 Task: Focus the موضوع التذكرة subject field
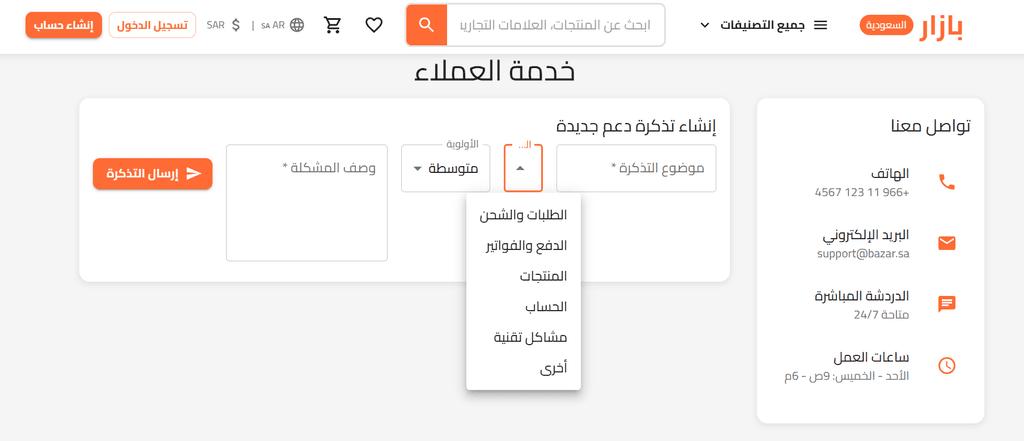click(636, 169)
